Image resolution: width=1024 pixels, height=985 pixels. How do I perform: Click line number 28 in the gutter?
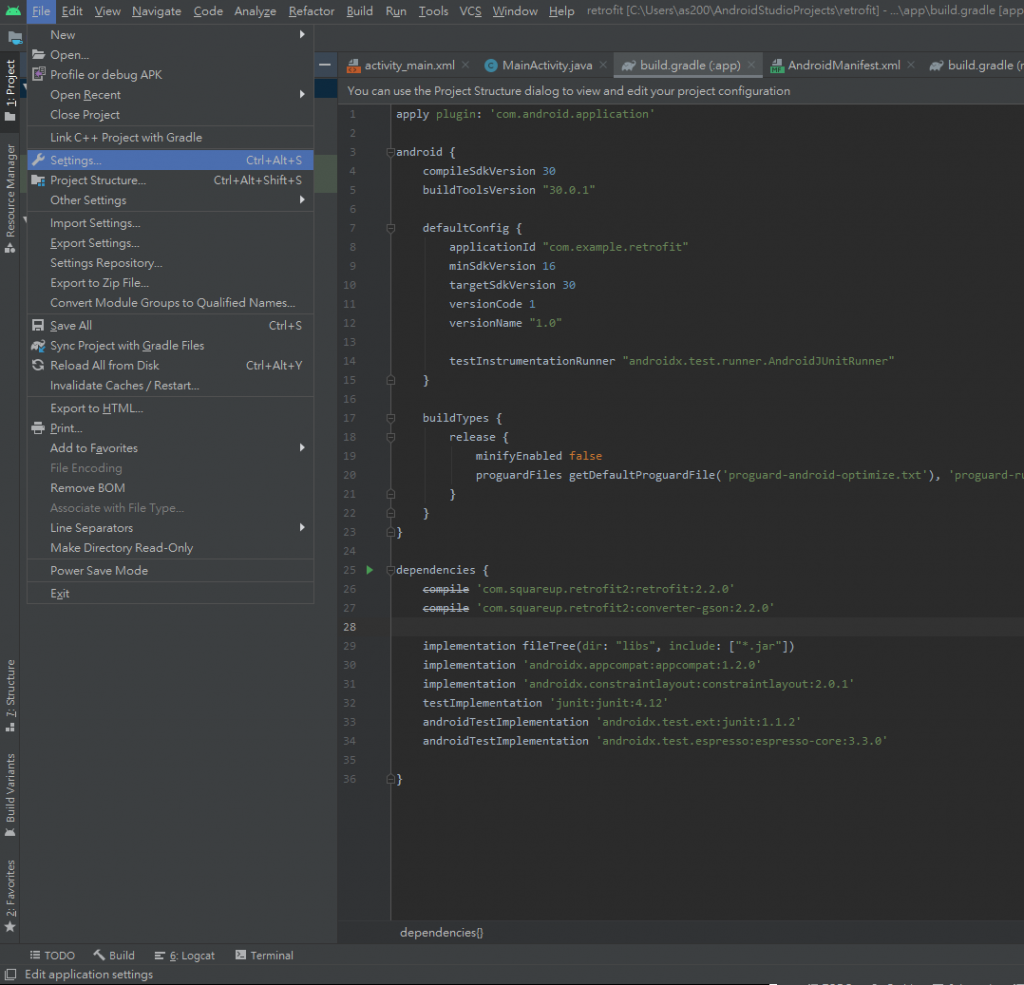[x=349, y=626]
